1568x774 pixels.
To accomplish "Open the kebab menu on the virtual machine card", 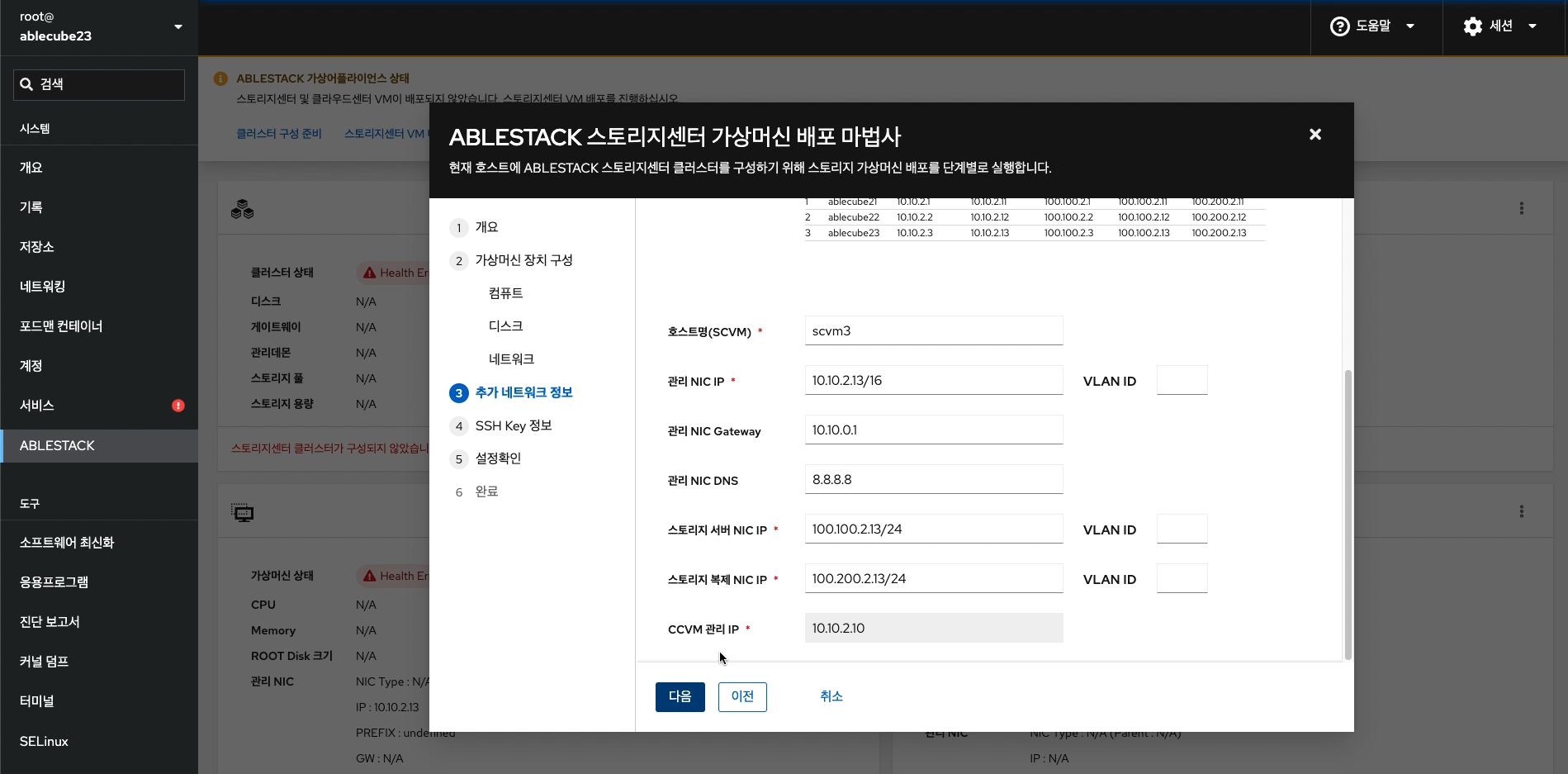I will (1522, 510).
